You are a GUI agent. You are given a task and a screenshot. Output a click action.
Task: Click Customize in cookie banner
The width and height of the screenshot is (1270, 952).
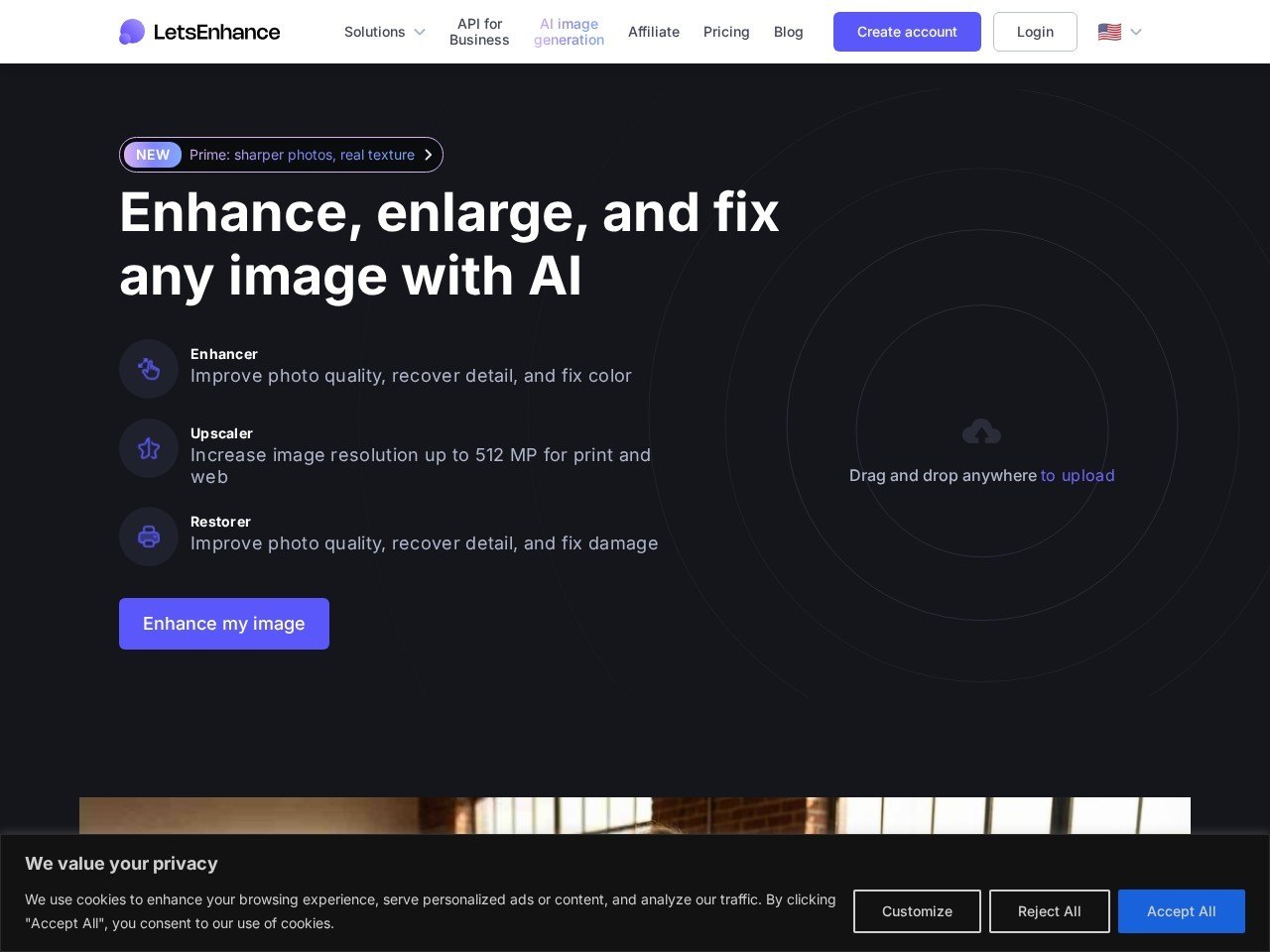pyautogui.click(x=917, y=911)
